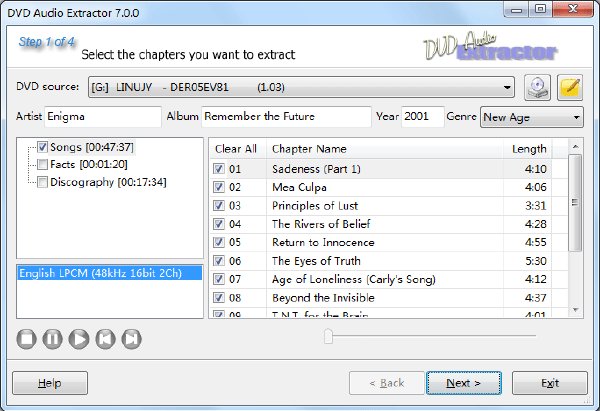Image resolution: width=600 pixels, height=411 pixels.
Task: Enable the Facts title checkbox
Action: point(42,165)
